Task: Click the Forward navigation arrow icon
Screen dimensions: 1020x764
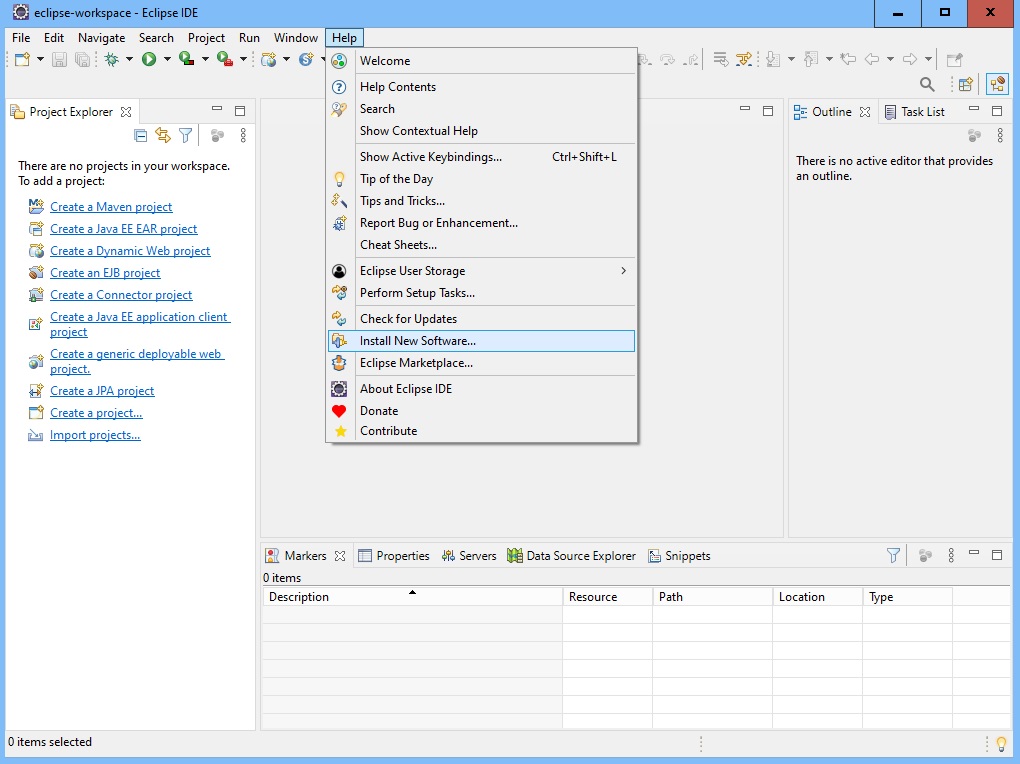Action: pos(909,59)
